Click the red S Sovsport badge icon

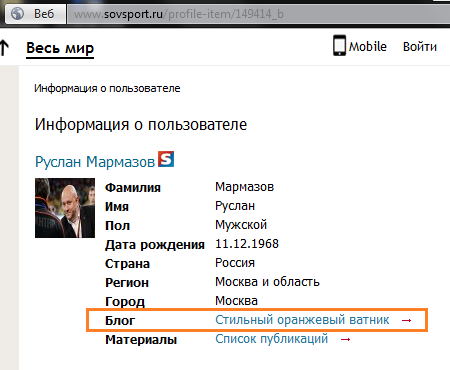(166, 159)
